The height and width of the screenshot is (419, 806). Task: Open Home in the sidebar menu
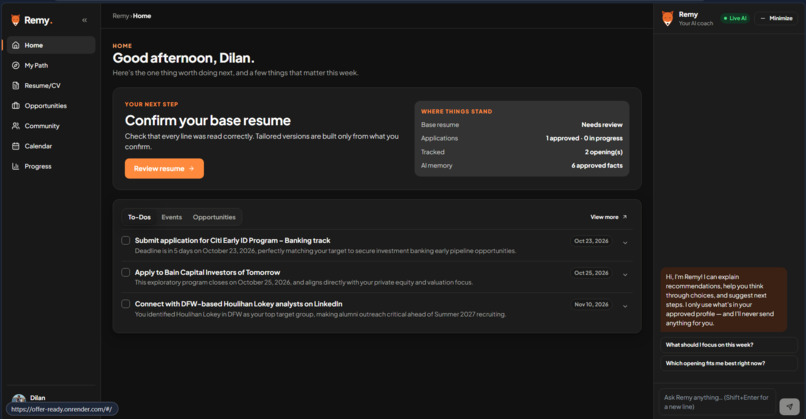coord(51,45)
